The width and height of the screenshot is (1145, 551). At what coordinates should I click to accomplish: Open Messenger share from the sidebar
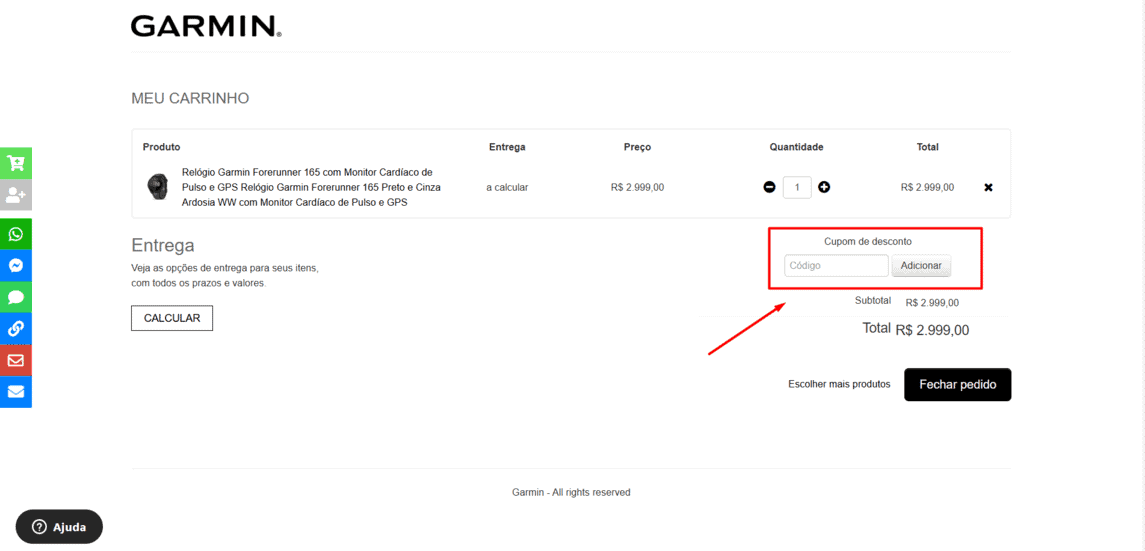point(15,266)
